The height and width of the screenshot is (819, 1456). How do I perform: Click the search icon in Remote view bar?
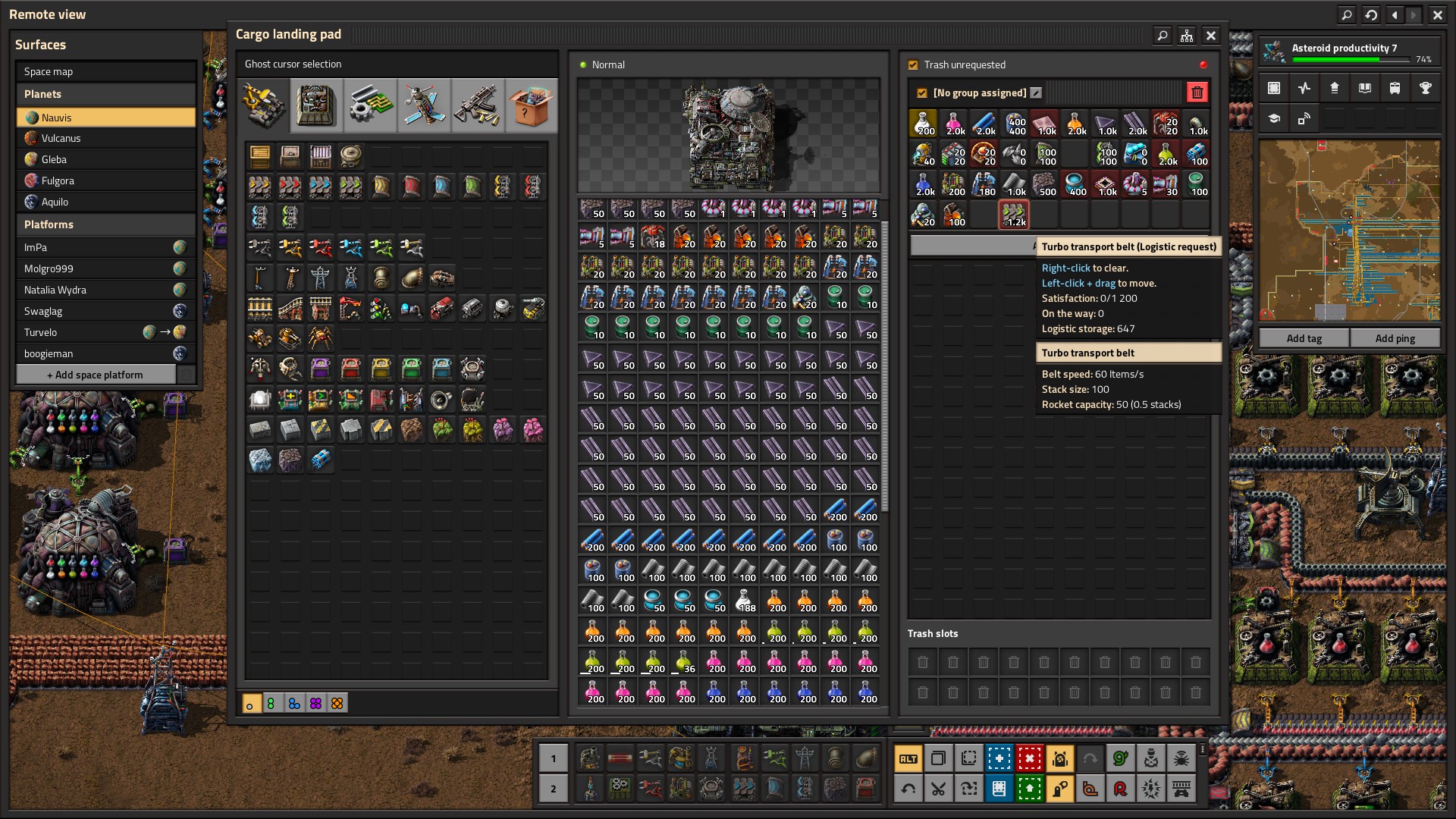[1347, 14]
